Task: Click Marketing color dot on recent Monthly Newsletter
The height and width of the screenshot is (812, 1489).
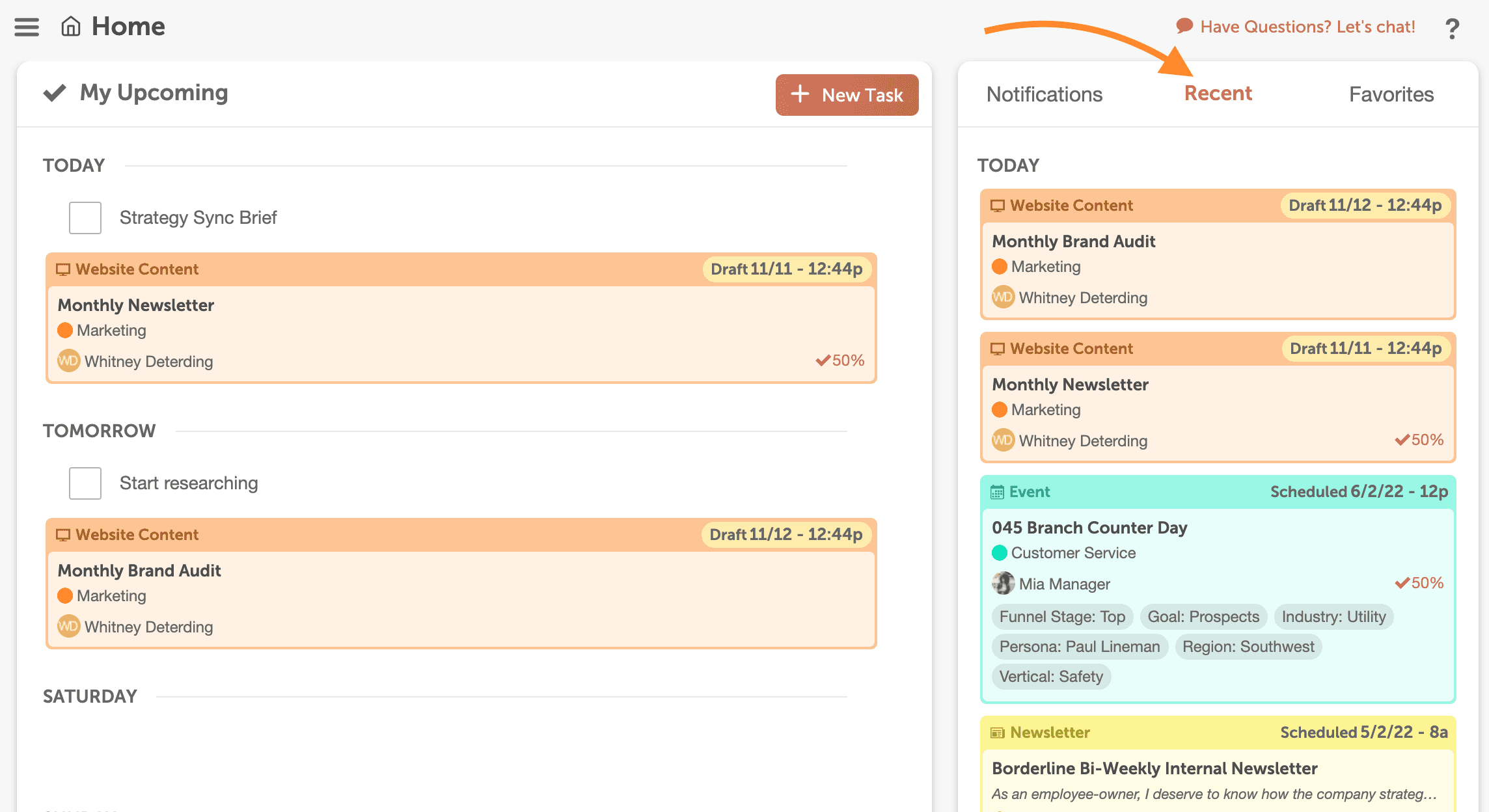Action: coord(1000,410)
